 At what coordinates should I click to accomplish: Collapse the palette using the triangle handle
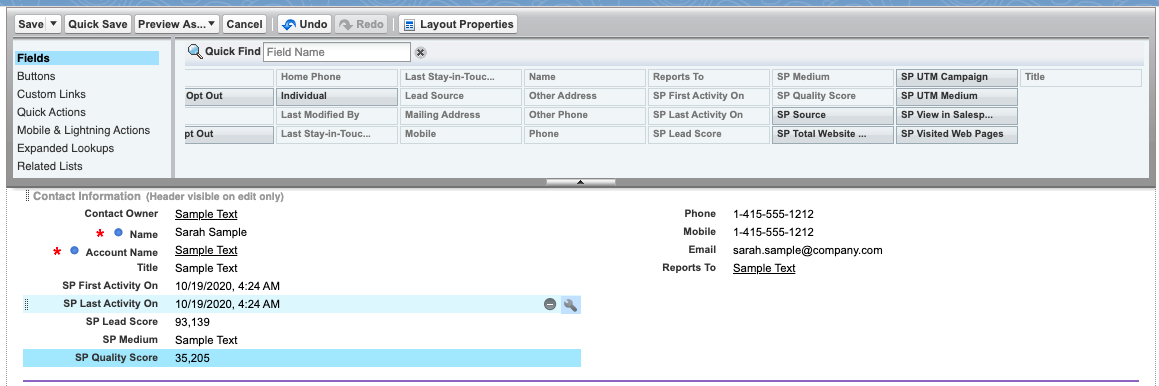[x=580, y=182]
